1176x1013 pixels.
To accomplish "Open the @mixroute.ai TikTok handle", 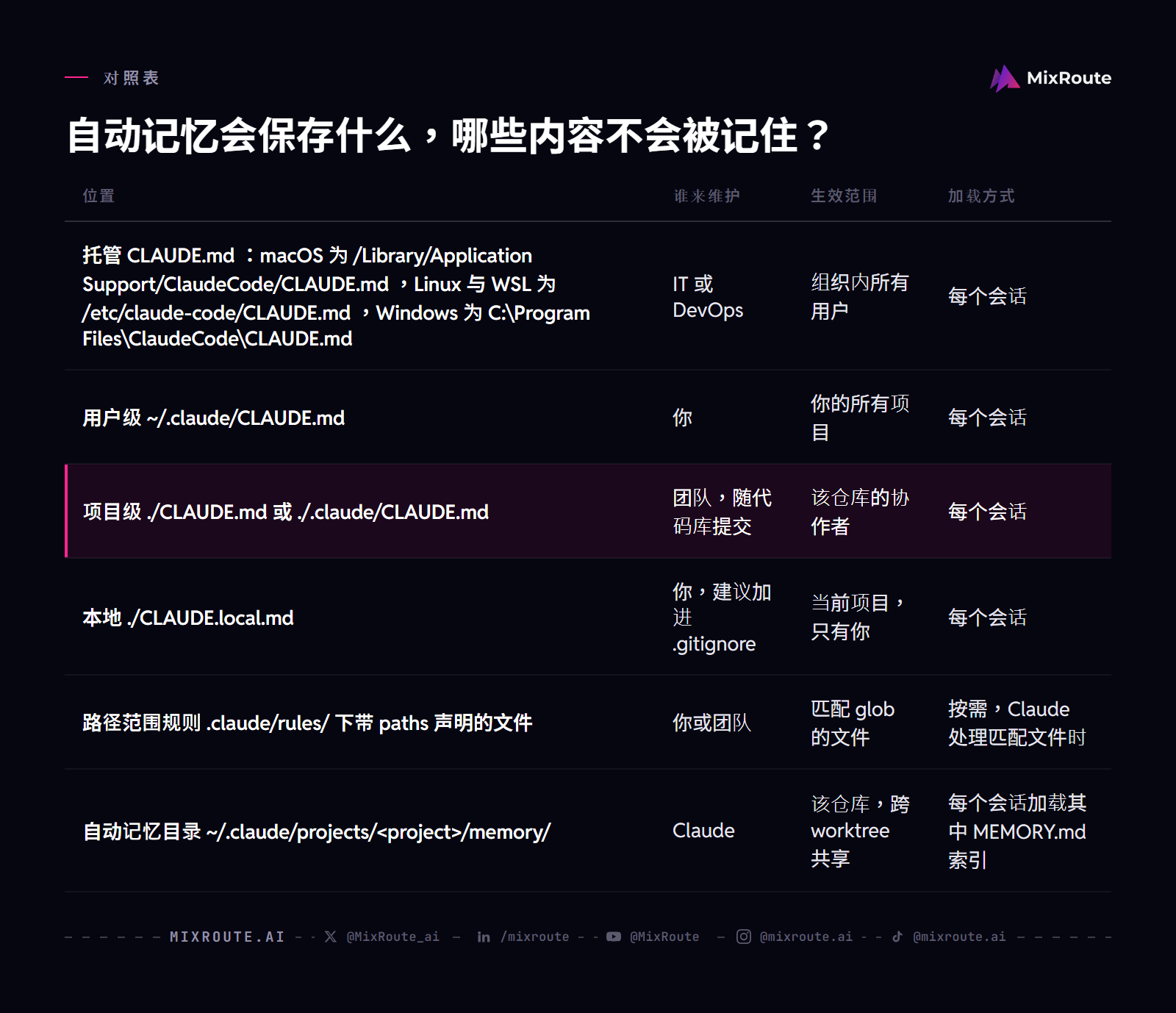I will (959, 937).
